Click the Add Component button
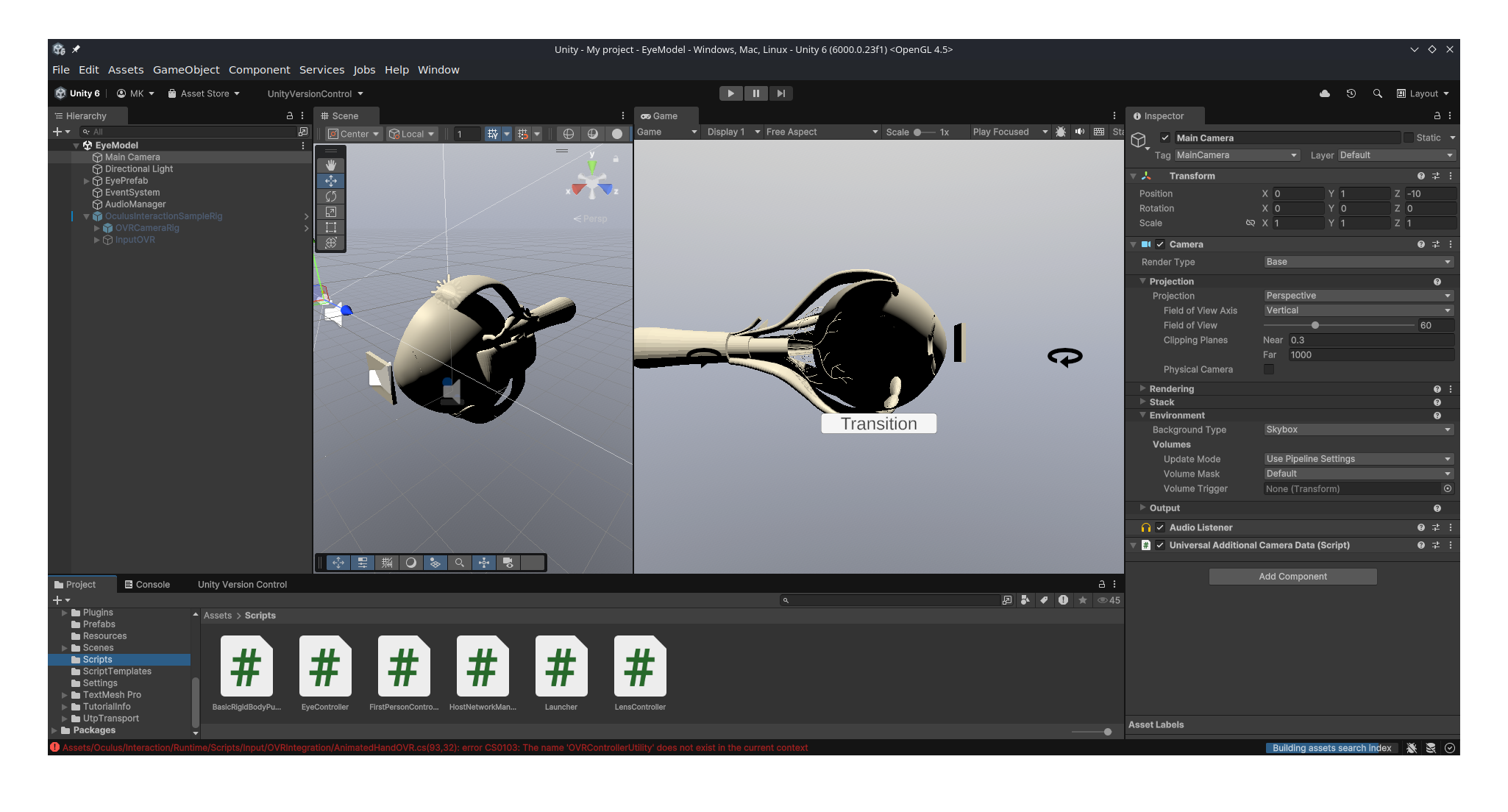Viewport: 1508px width, 812px height. pyautogui.click(x=1292, y=577)
